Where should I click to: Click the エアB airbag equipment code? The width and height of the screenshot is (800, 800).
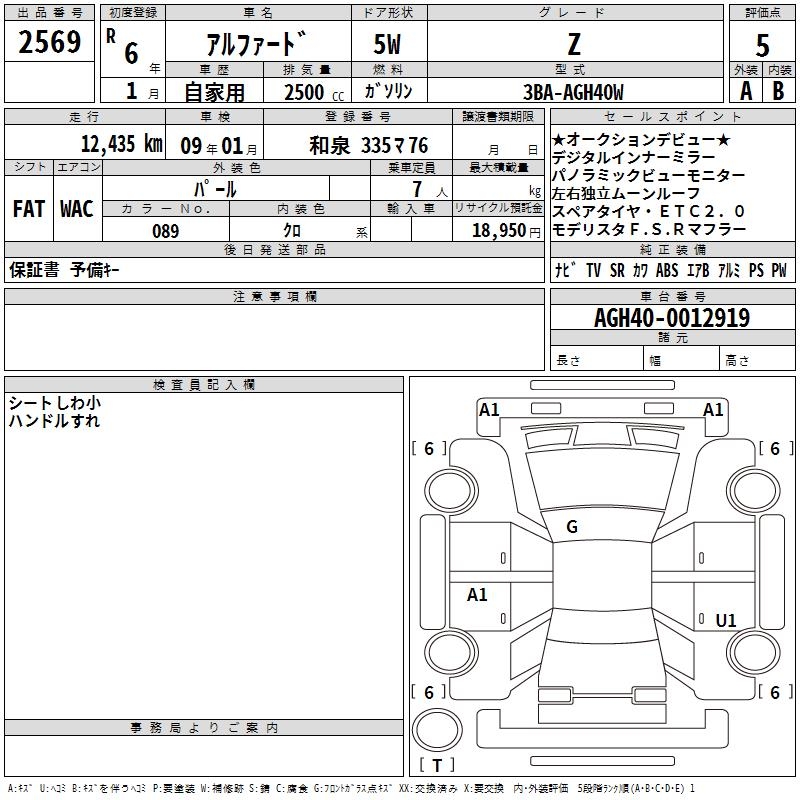click(698, 270)
